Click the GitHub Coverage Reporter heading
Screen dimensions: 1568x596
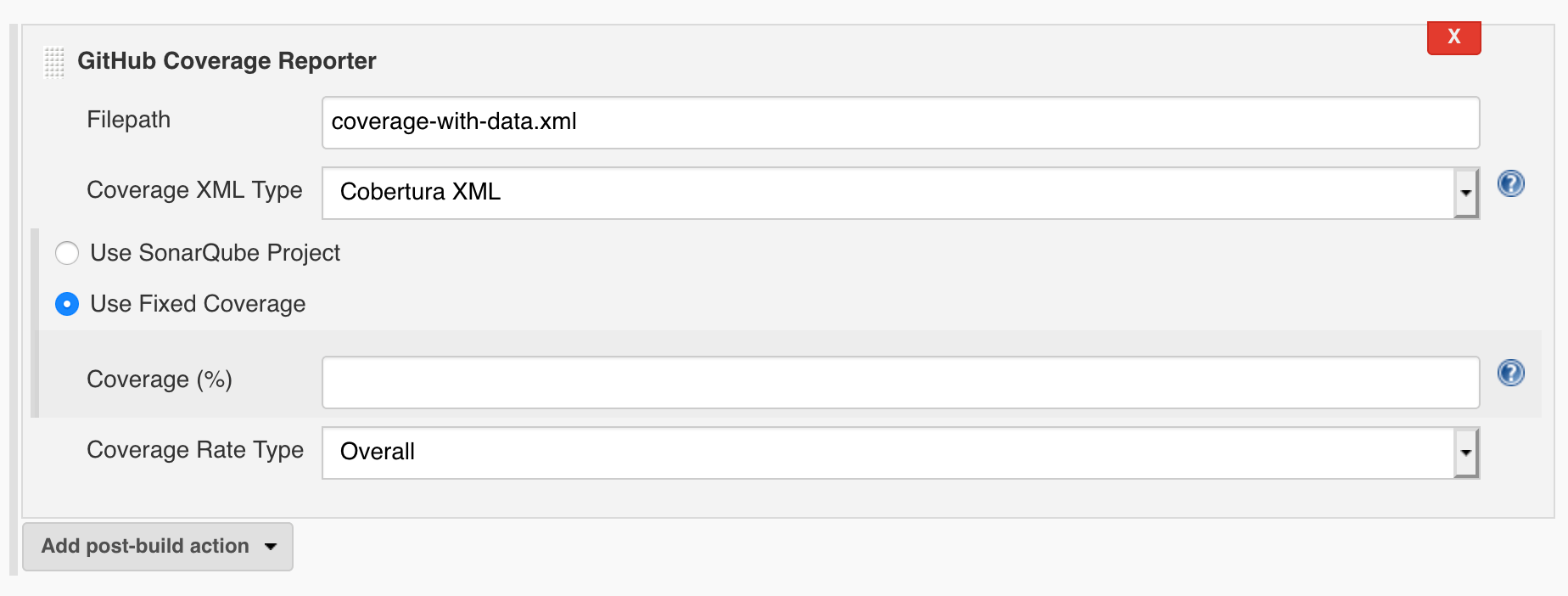(x=227, y=60)
